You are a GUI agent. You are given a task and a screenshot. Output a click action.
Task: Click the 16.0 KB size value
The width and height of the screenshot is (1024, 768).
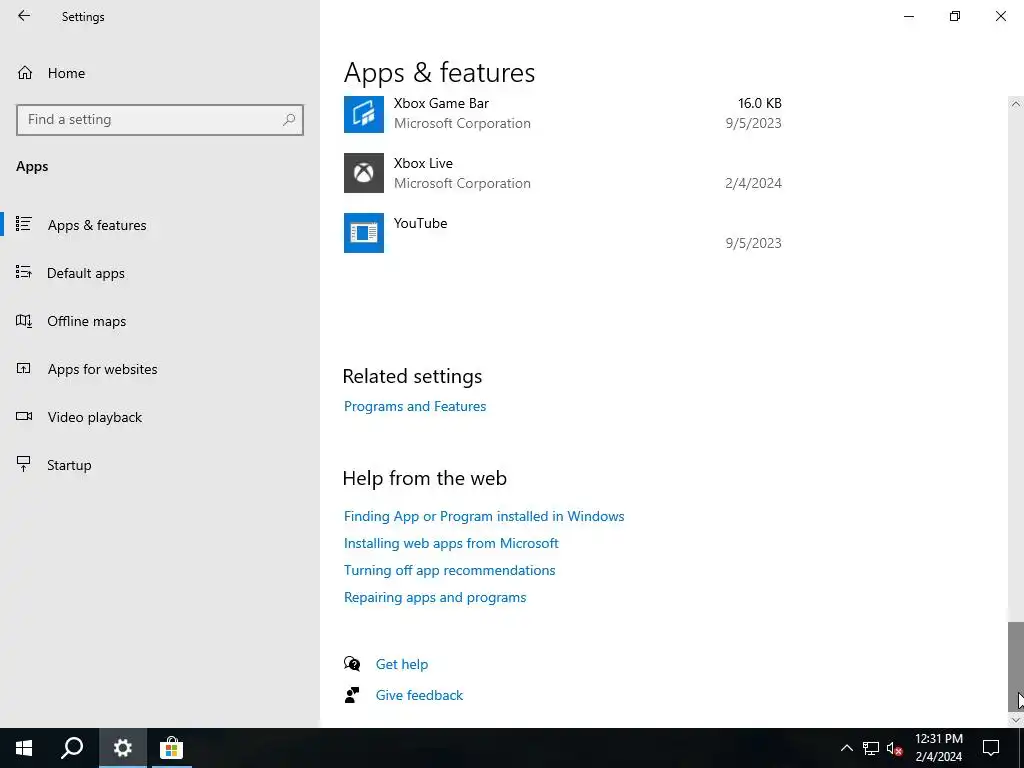click(760, 103)
